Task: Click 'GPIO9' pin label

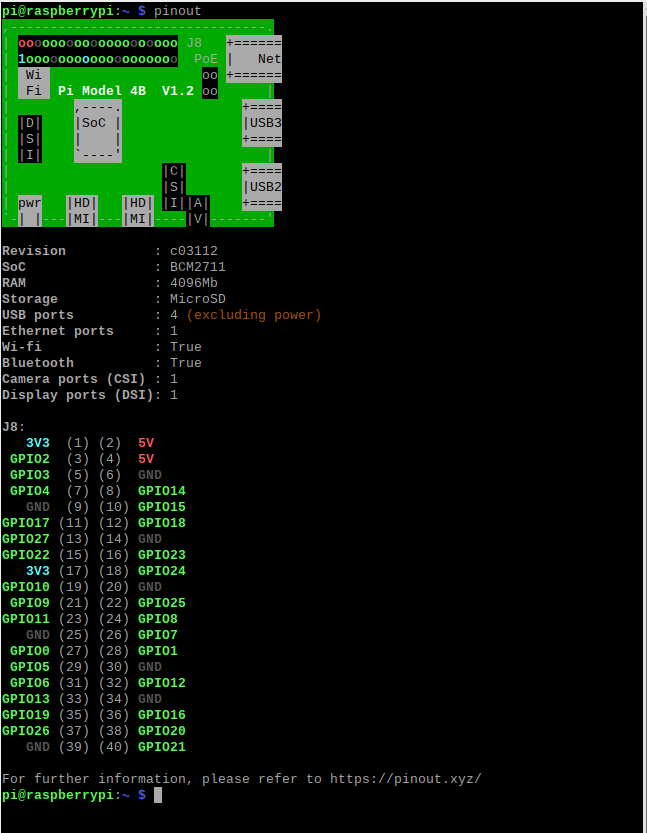Action: pos(30,602)
